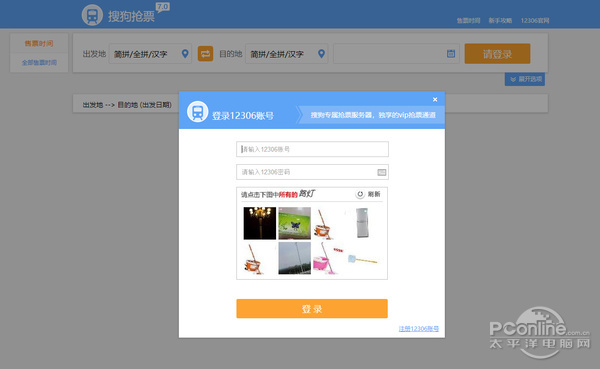The image size is (600, 369).
Task: Close the 12306 login dialog
Action: (x=435, y=100)
